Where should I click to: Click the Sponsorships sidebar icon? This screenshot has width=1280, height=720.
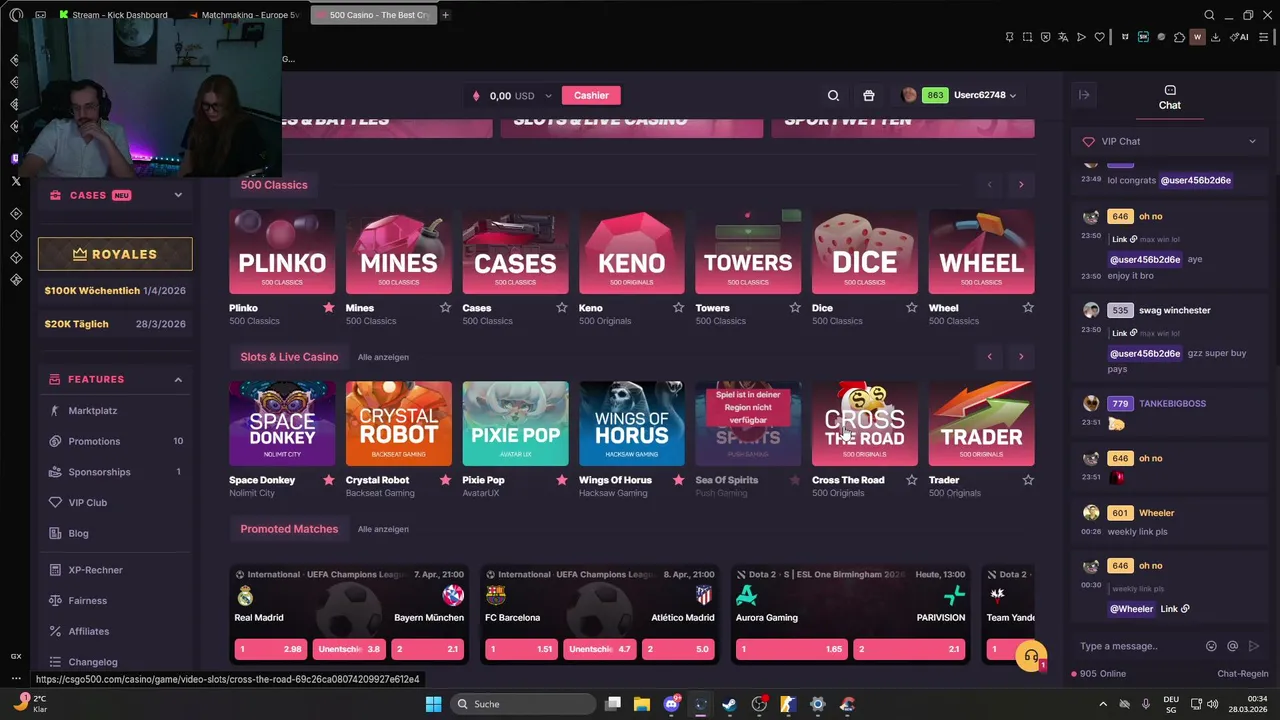[x=55, y=472]
